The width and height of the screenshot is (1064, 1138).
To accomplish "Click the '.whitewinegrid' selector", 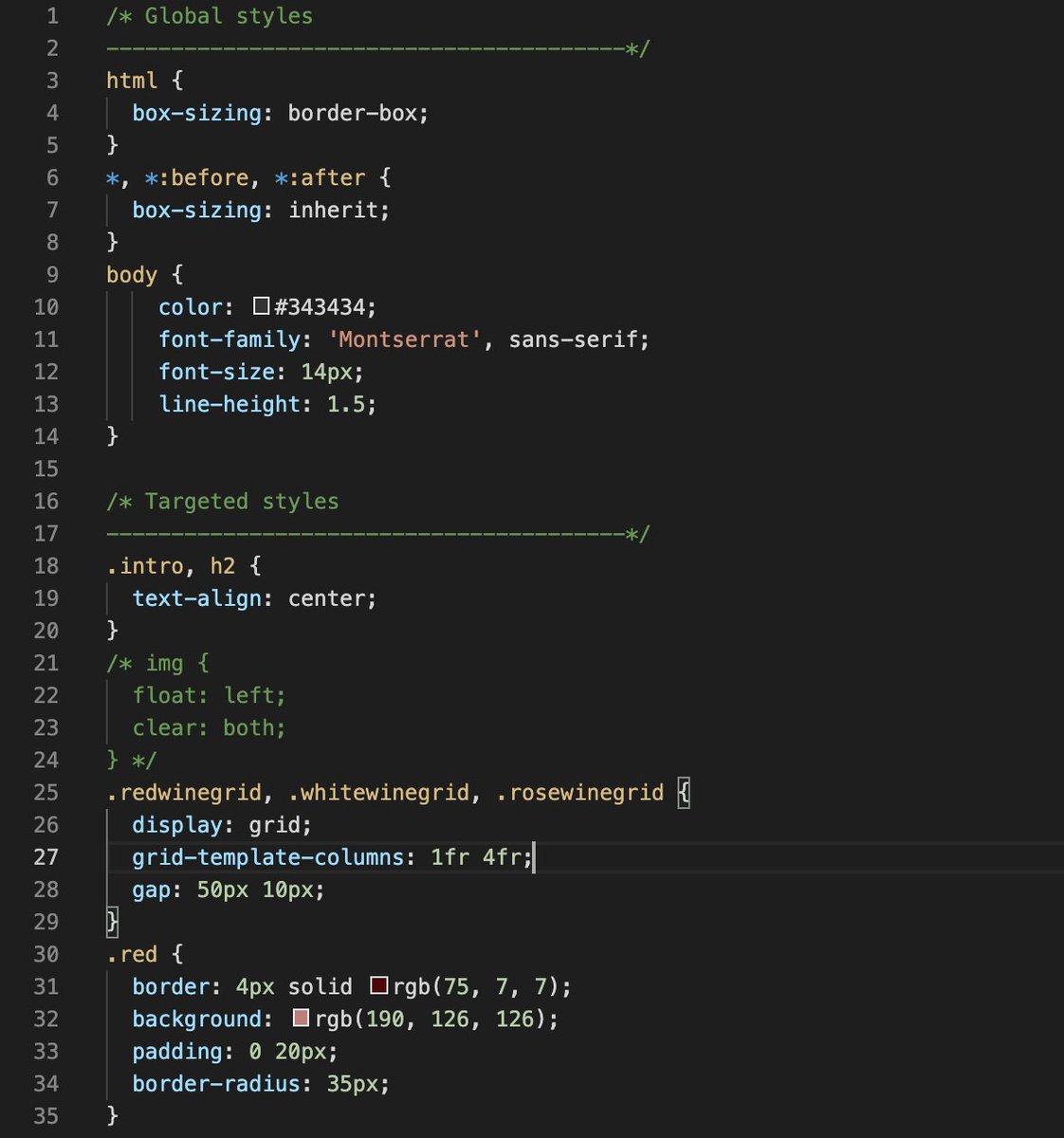I will click(378, 792).
